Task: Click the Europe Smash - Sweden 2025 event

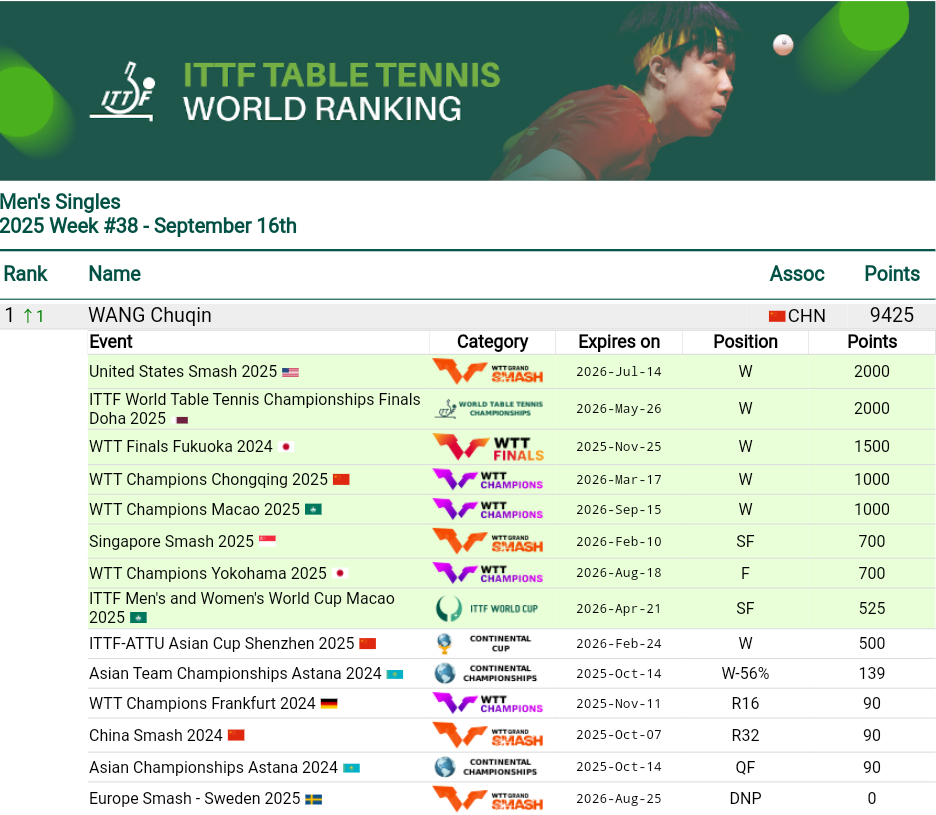Action: [x=195, y=799]
